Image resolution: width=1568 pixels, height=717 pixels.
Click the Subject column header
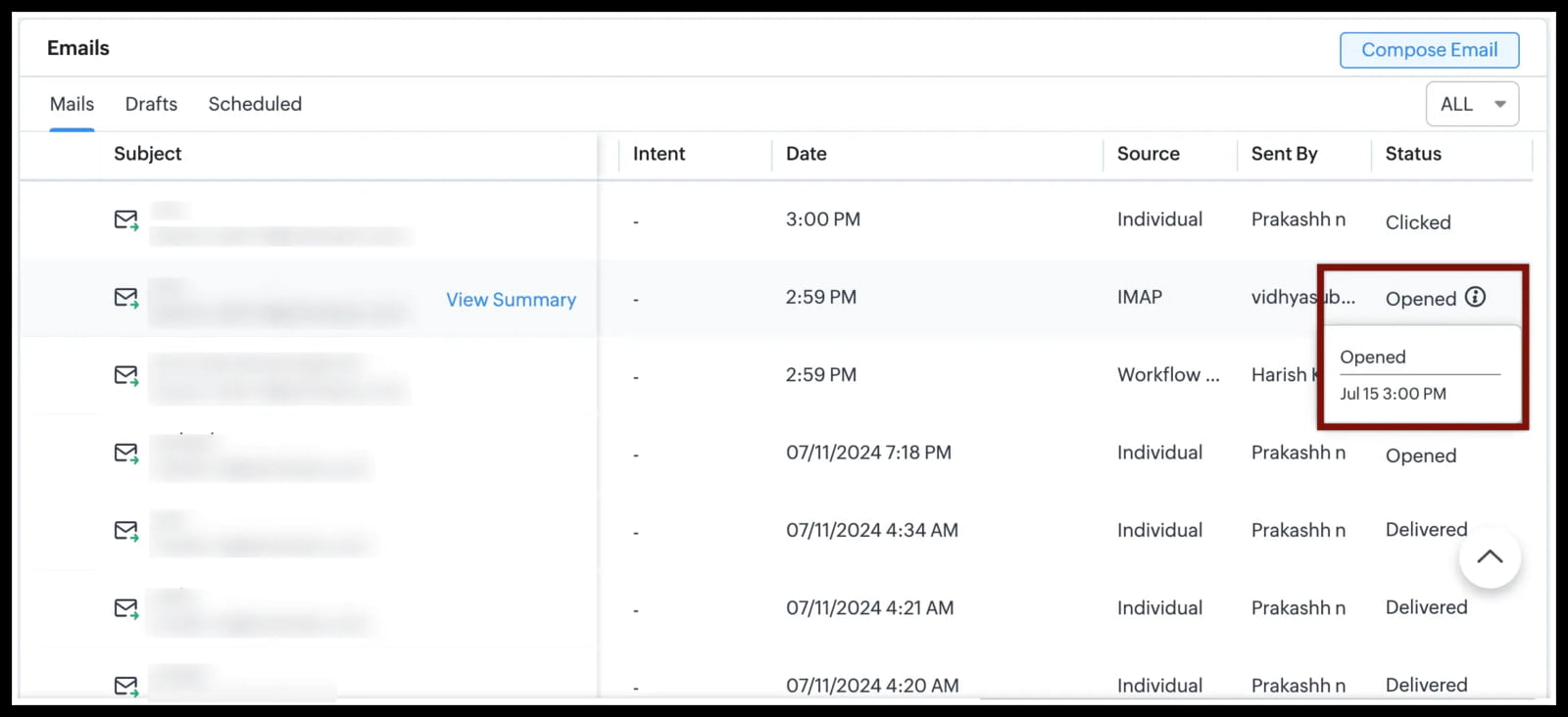pyautogui.click(x=147, y=154)
